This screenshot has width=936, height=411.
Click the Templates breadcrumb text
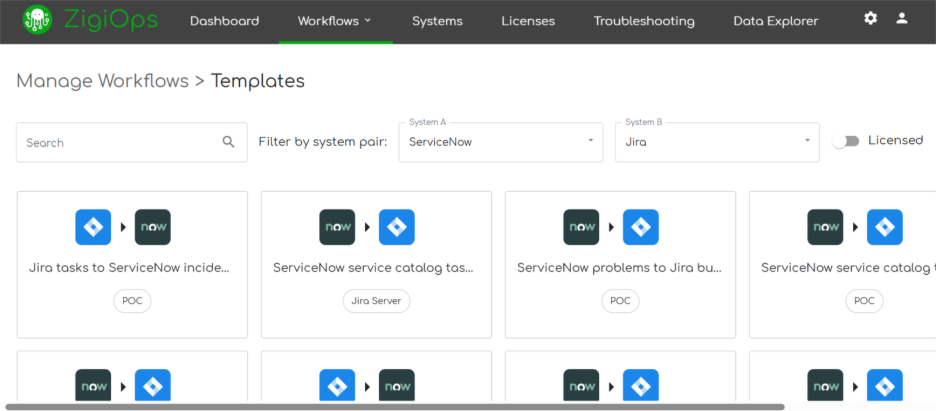coord(258,81)
